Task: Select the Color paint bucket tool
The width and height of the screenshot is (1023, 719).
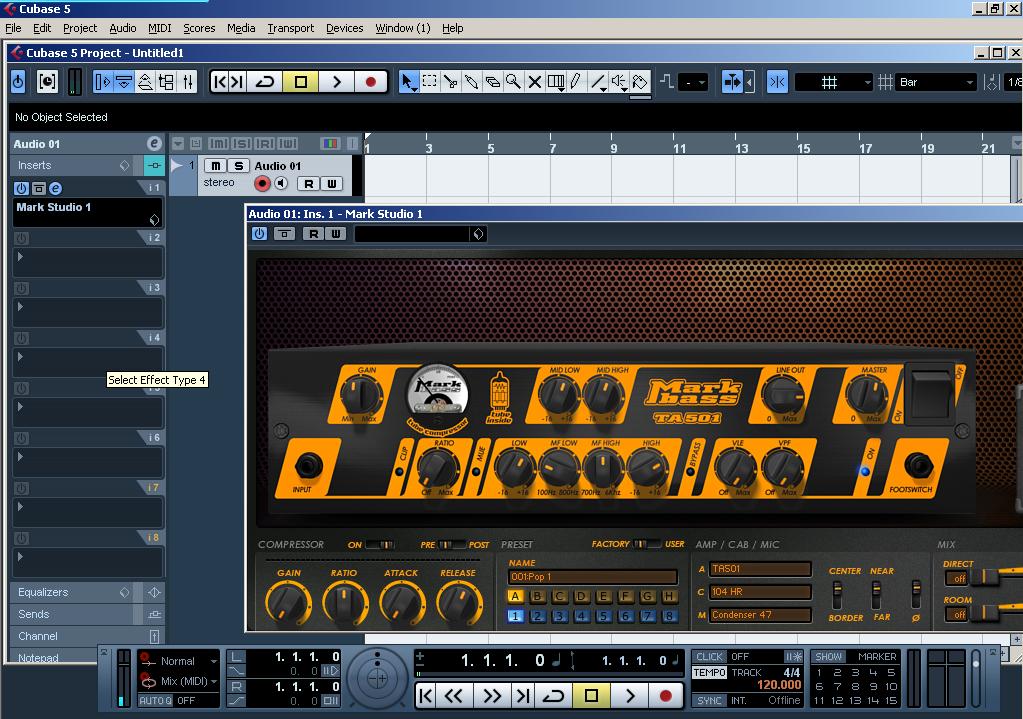Action: pos(640,82)
